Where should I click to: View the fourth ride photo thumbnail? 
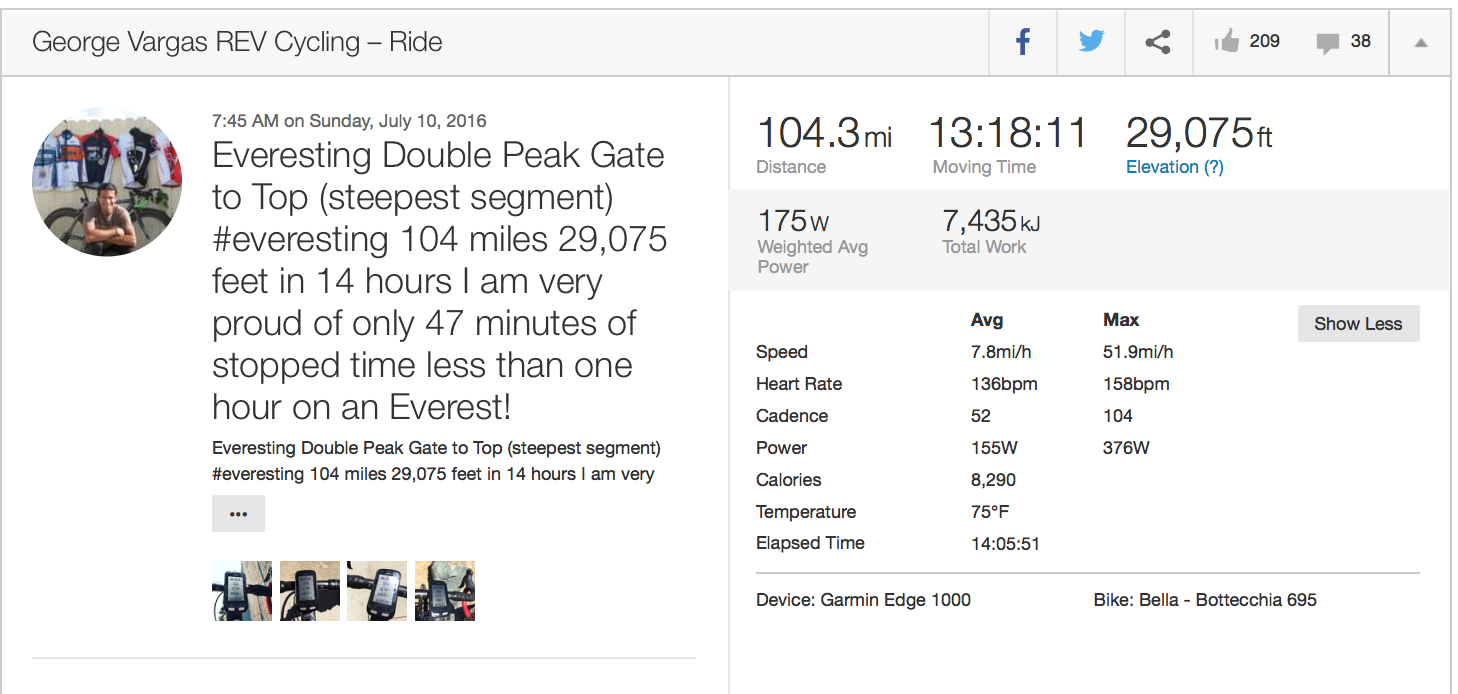click(x=445, y=591)
